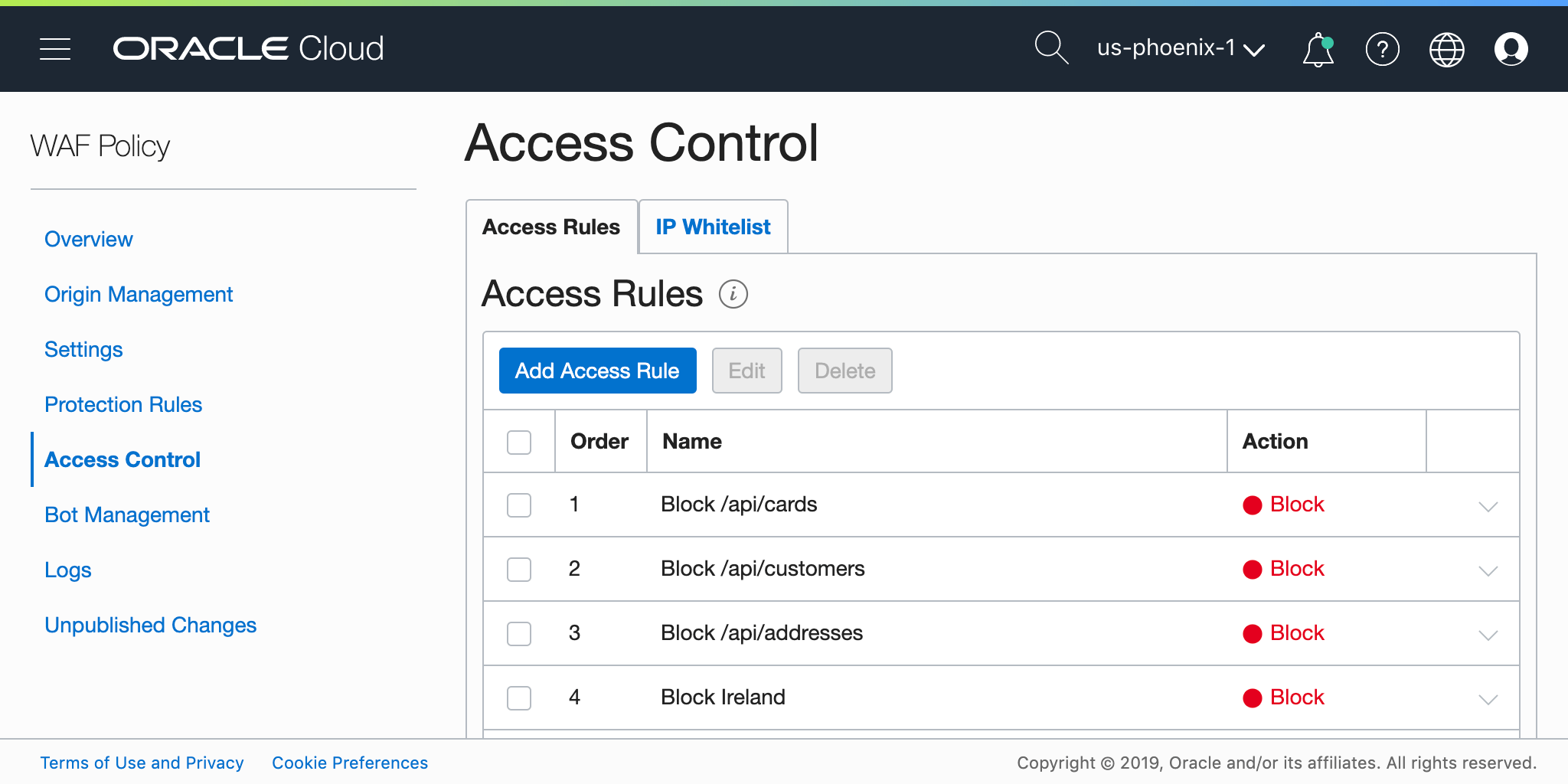The width and height of the screenshot is (1568, 784).
Task: Click the Oracle Cloud logo
Action: (x=248, y=49)
